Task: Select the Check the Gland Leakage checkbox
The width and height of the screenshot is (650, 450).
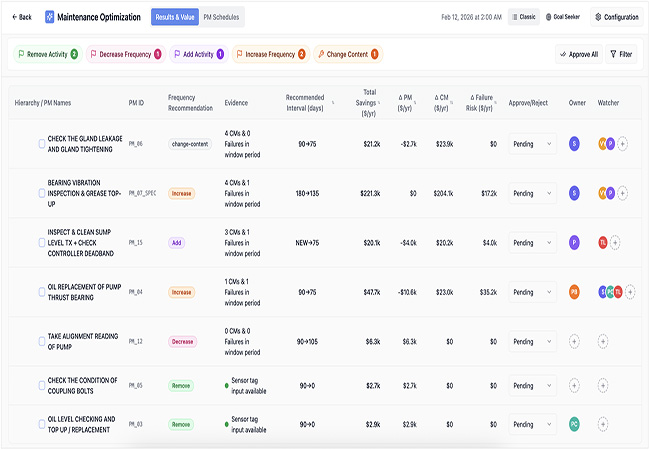Action: 42,144
